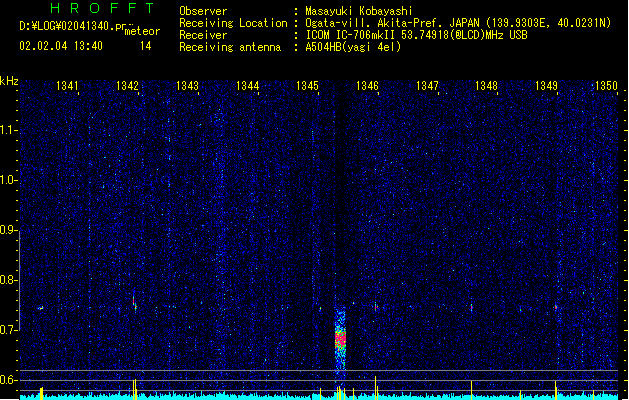Click the echo at the 1346 marker

click(x=376, y=307)
